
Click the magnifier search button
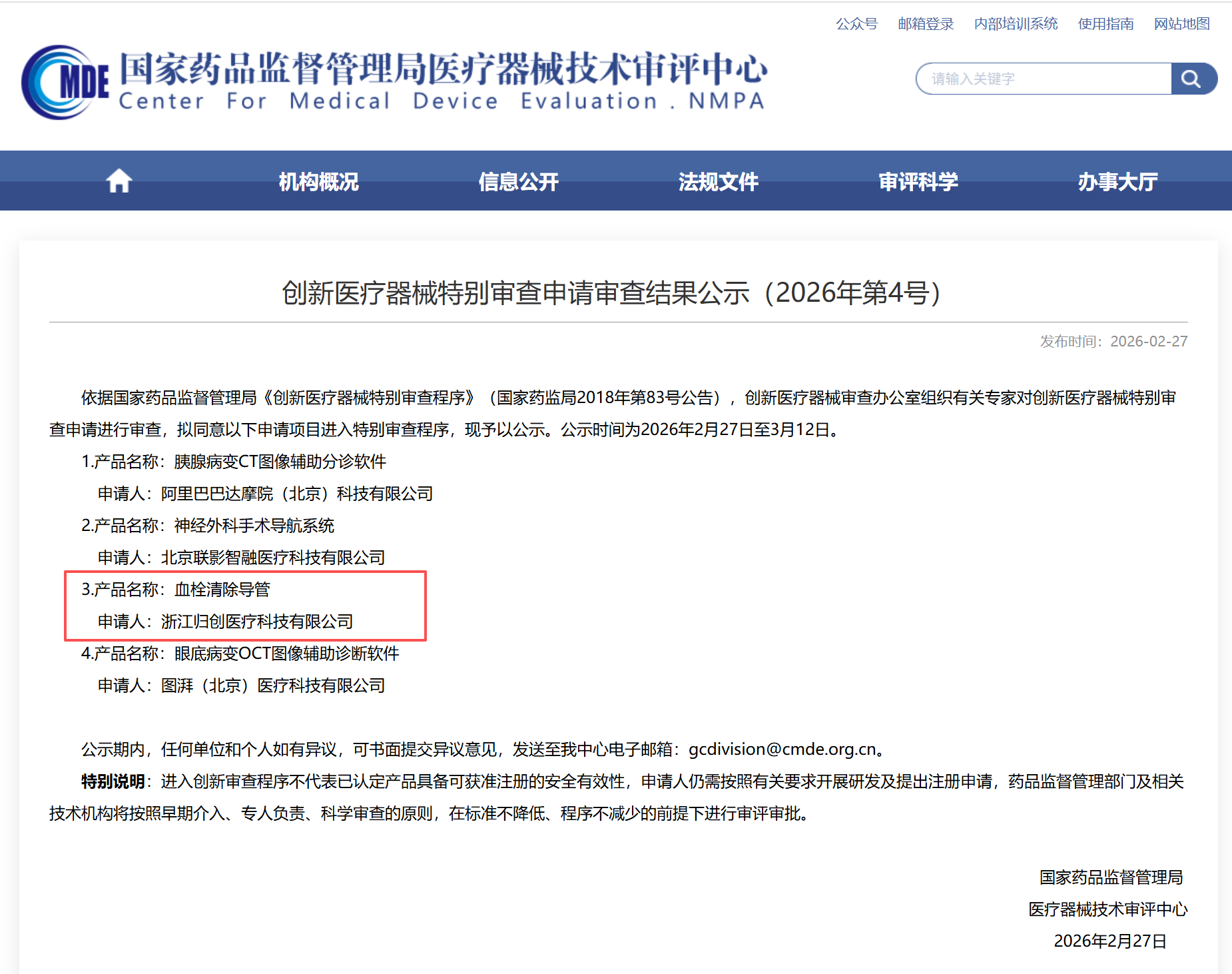pos(1193,79)
